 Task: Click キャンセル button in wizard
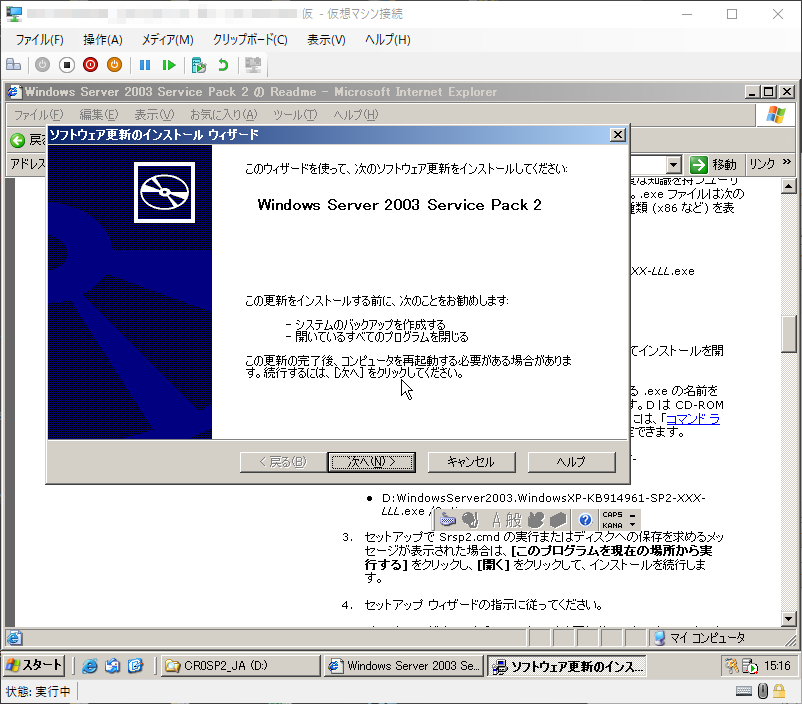(471, 462)
